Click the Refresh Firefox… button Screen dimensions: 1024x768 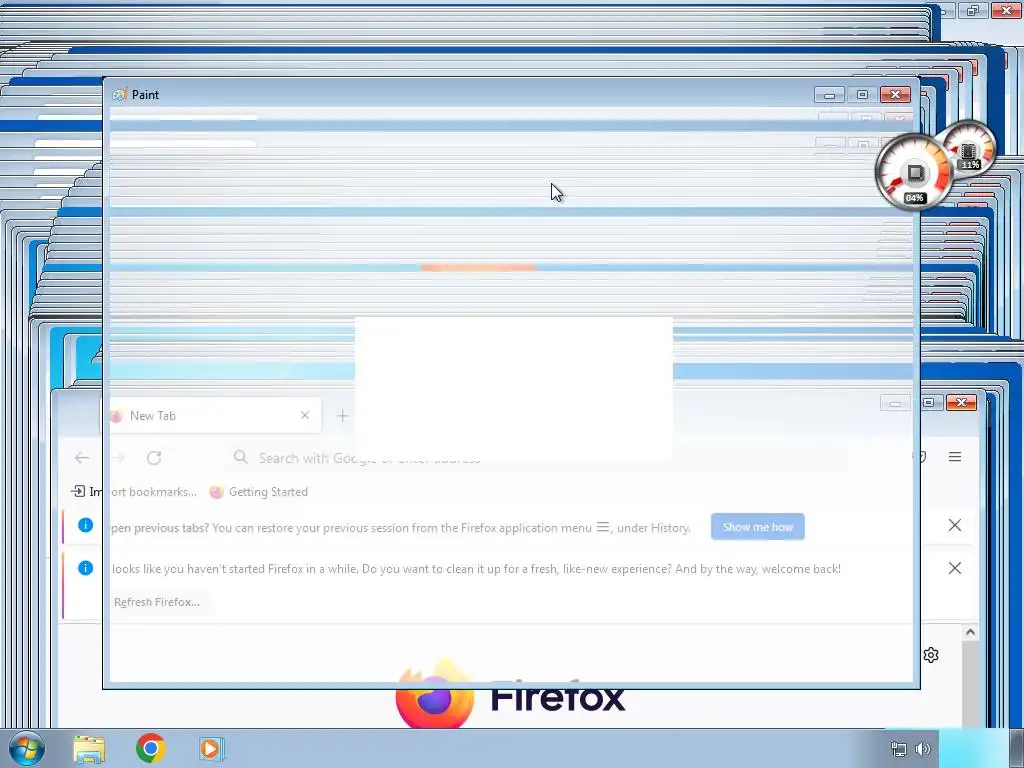[157, 602]
